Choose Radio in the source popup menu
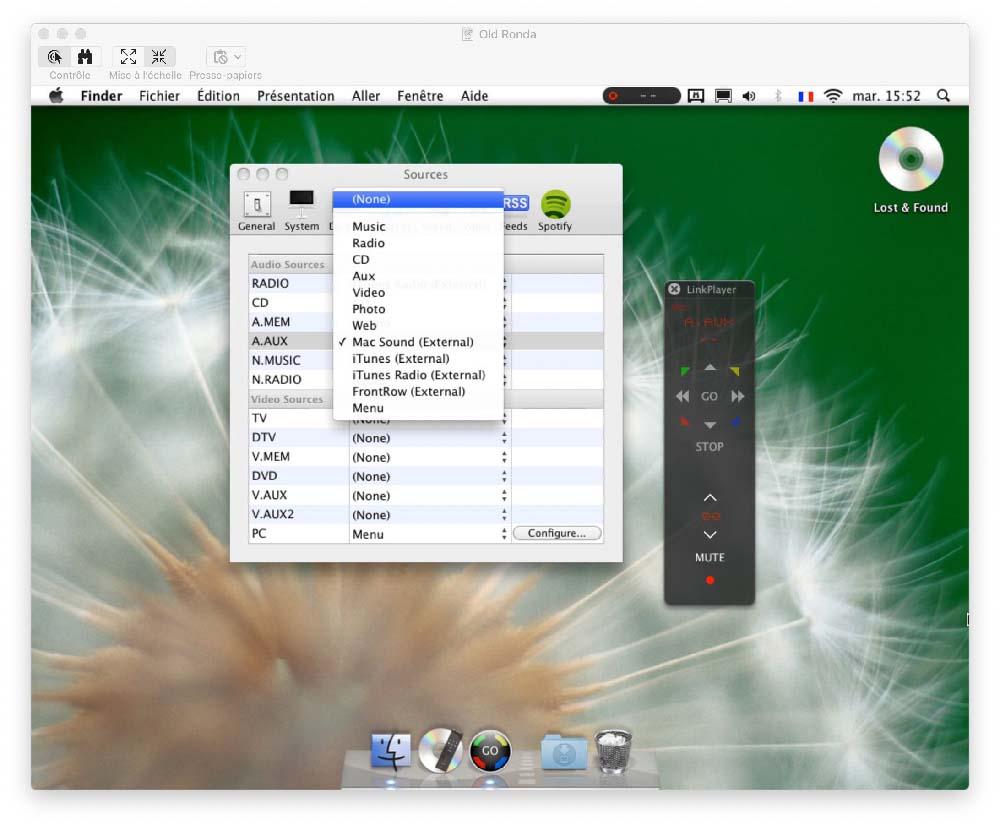1000x828 pixels. point(418,243)
